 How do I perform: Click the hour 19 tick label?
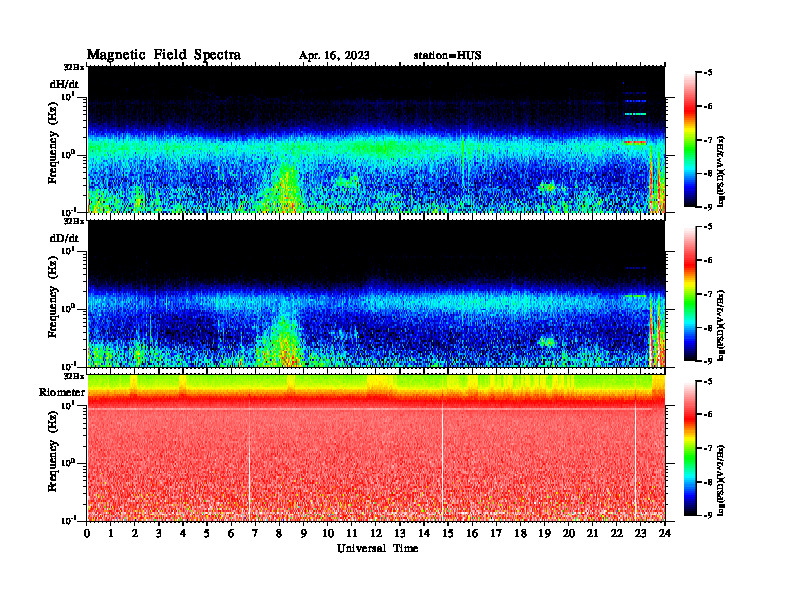[544, 533]
